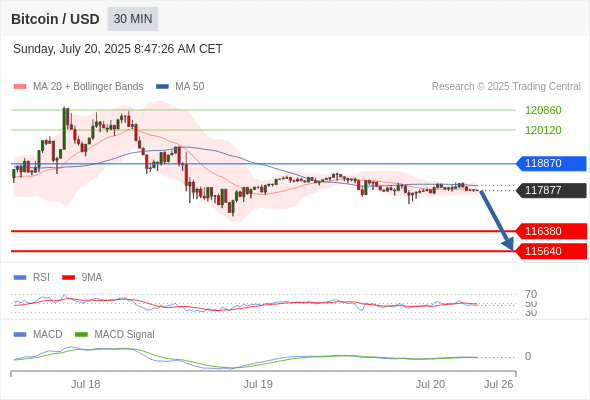Click the green 120120 resistance level
The image size is (590, 400).
tap(543, 130)
